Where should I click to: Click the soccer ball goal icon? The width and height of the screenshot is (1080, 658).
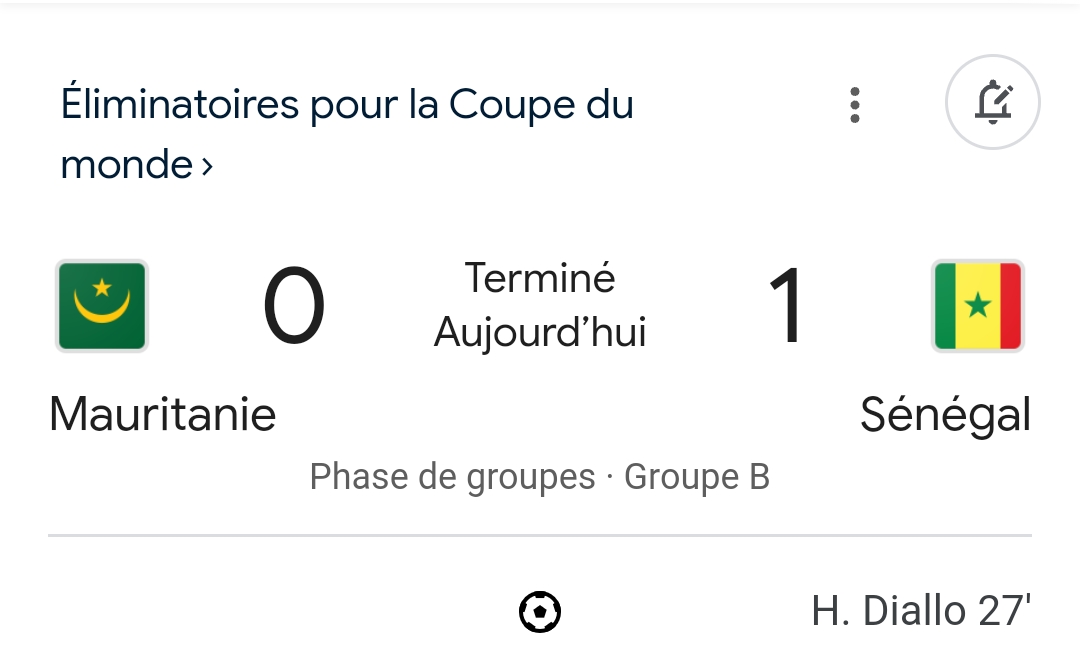tap(540, 611)
